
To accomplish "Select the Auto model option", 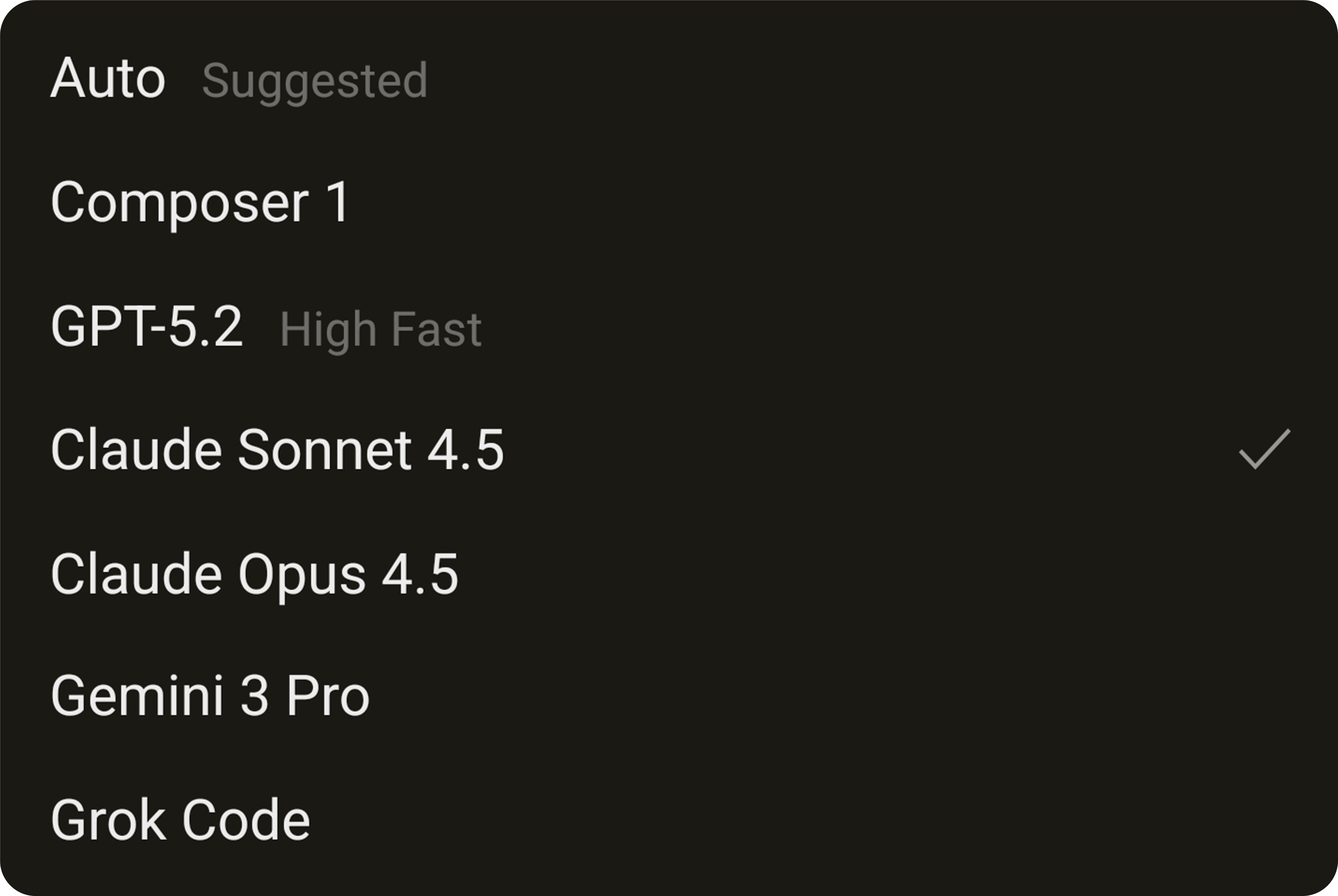I will tap(108, 79).
